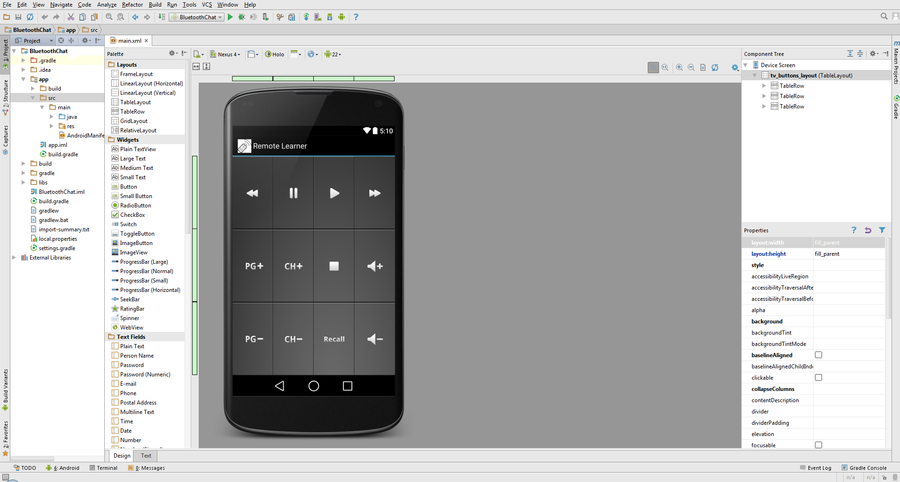Expand the first TableRow in Component Tree
This screenshot has width=900, height=482.
764,85
